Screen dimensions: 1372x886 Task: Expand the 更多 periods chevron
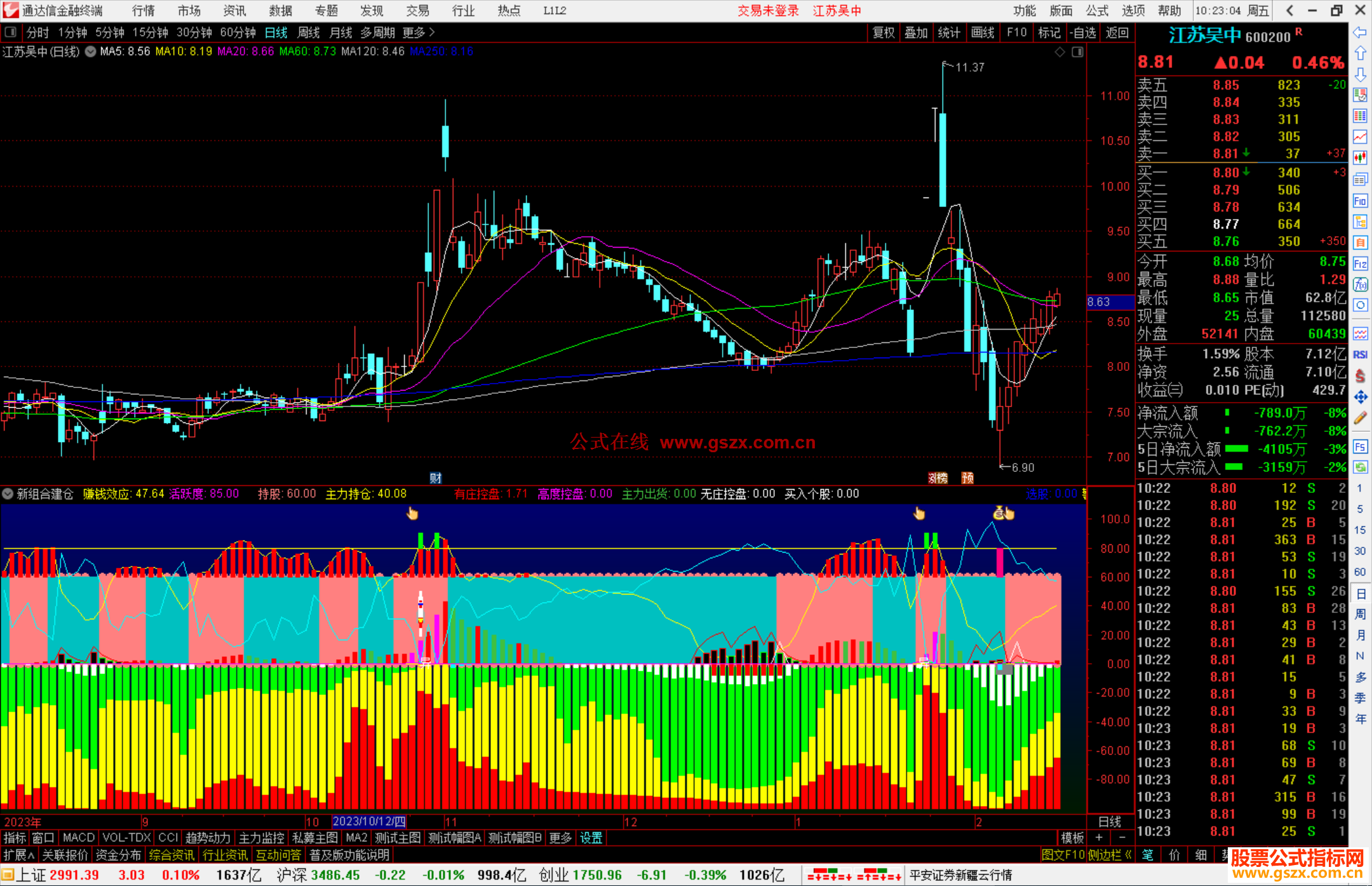tap(432, 32)
